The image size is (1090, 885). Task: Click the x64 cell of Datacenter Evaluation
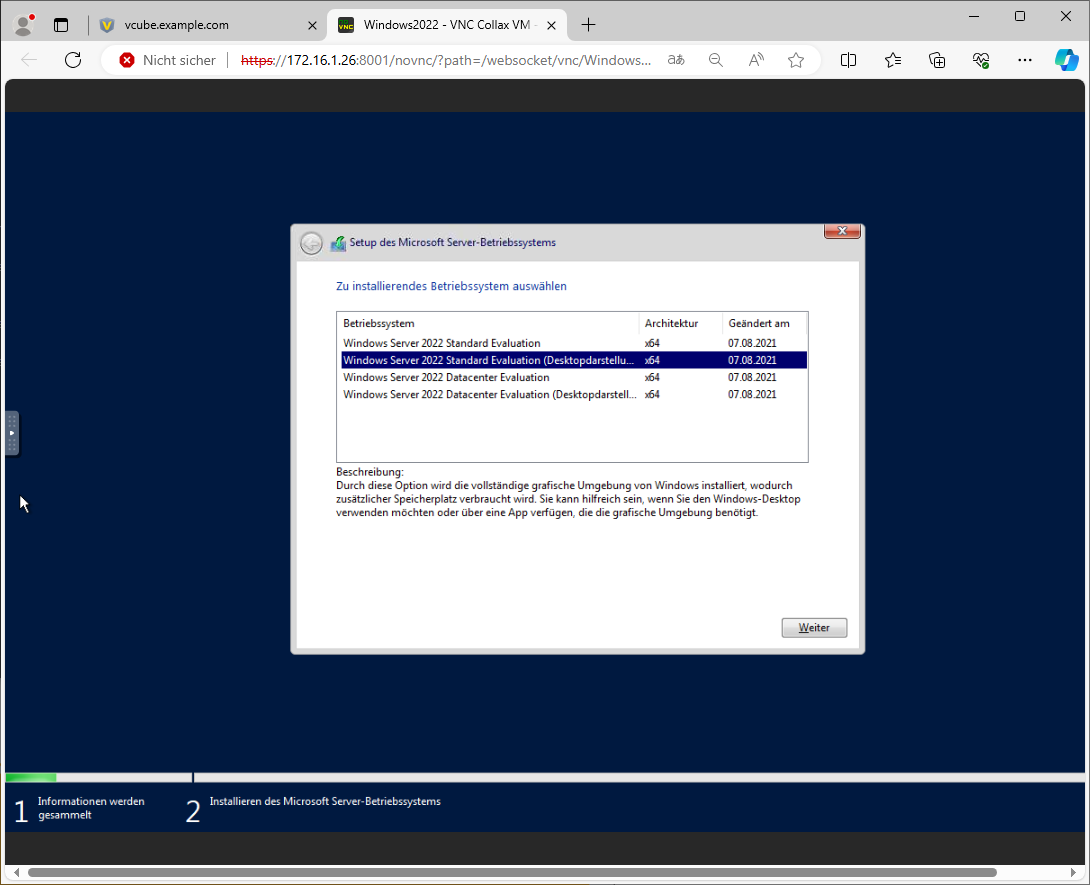tap(652, 377)
